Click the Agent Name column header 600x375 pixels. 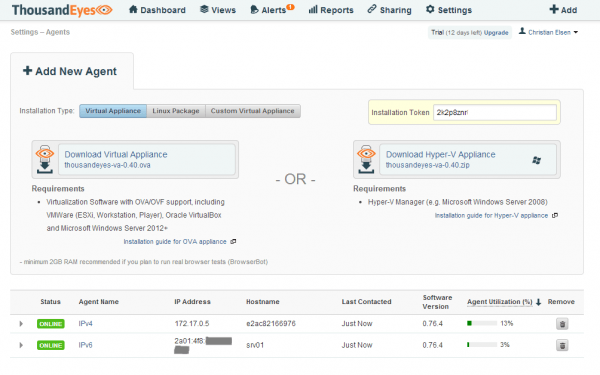coord(99,302)
